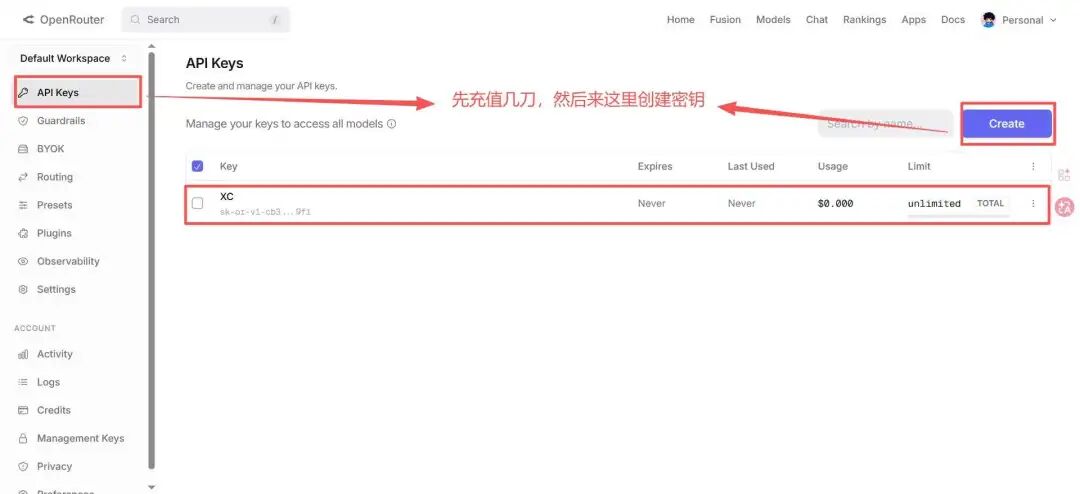The height and width of the screenshot is (494, 1080).
Task: Open the XC key row three-dot menu
Action: pyautogui.click(x=1032, y=203)
